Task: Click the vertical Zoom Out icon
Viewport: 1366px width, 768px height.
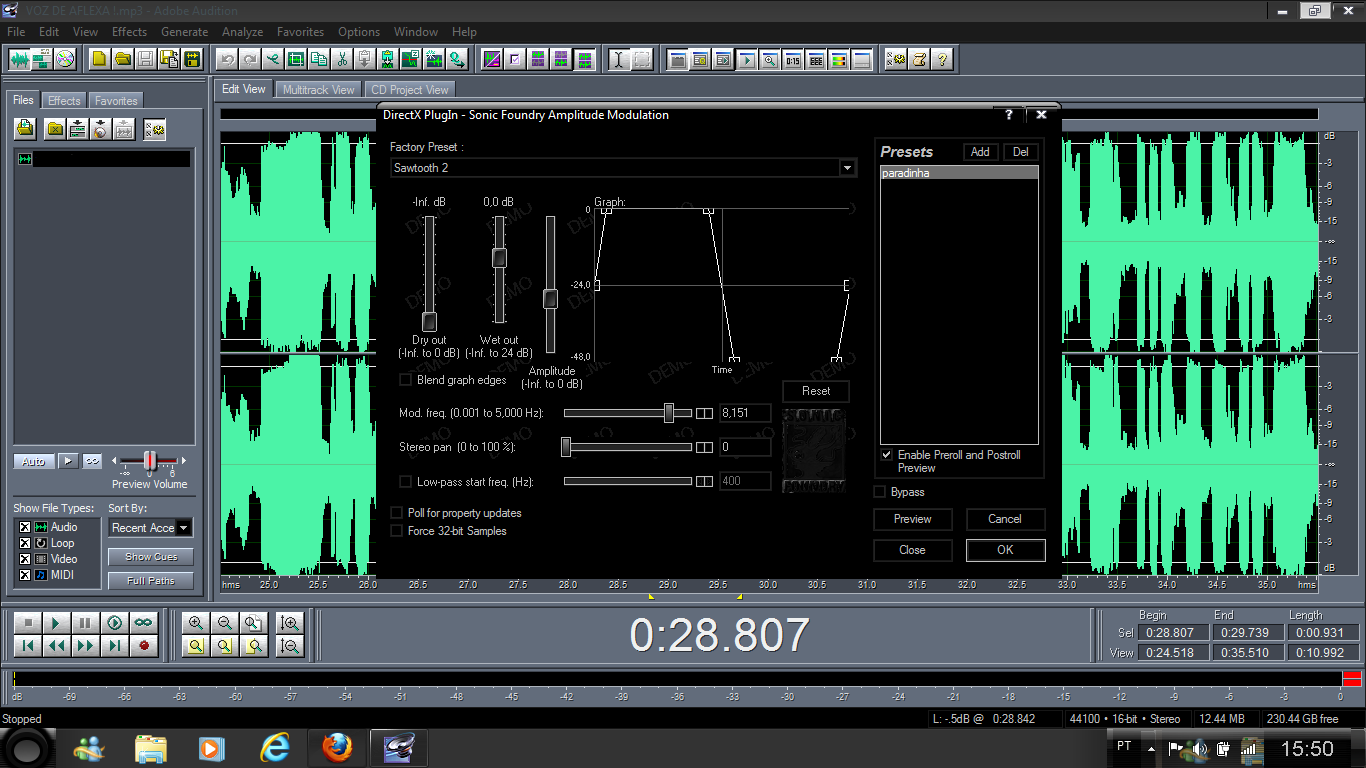Action: [x=290, y=646]
